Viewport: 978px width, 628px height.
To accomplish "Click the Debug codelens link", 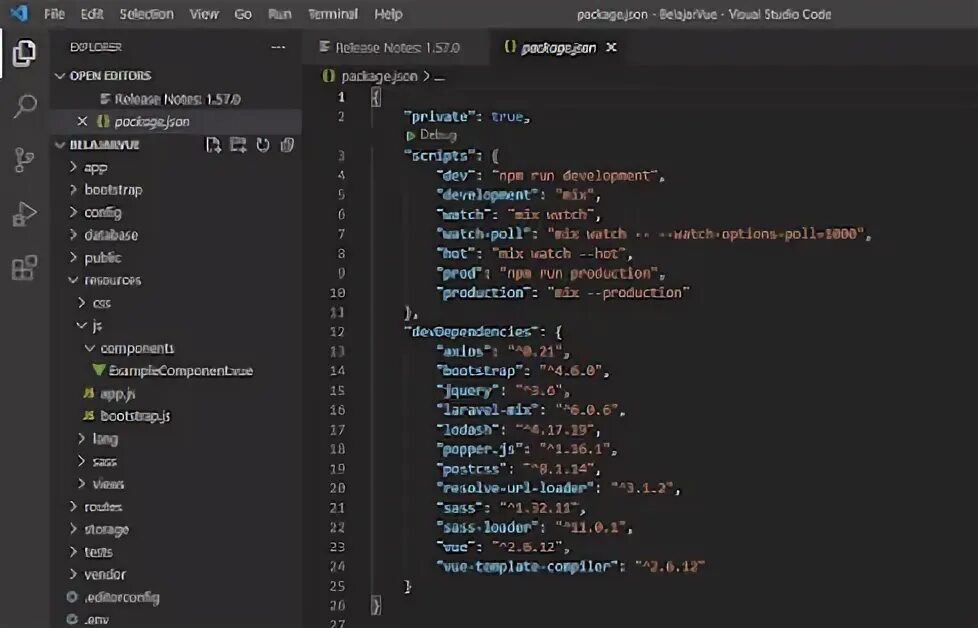I will tap(438, 135).
